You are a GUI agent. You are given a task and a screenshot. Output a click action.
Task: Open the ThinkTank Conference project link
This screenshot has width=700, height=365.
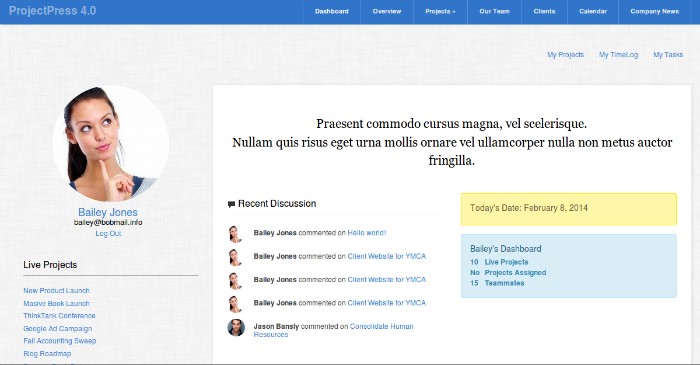pyautogui.click(x=59, y=315)
